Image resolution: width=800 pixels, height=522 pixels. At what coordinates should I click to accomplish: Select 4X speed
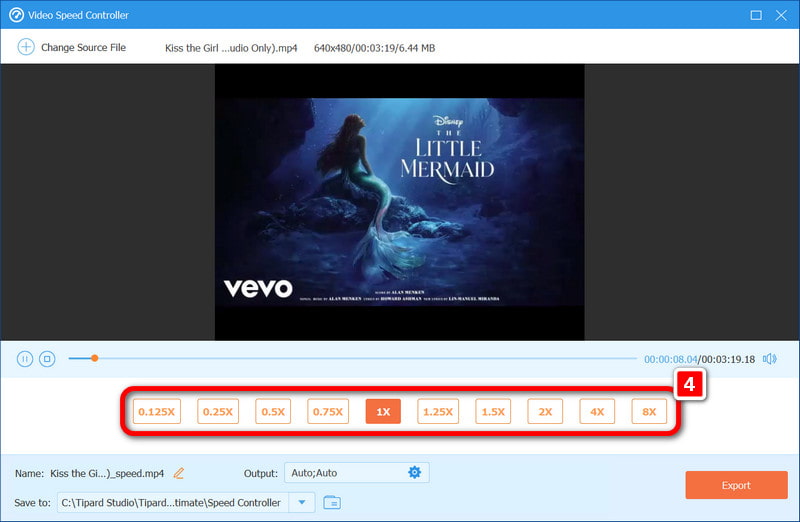[x=597, y=411]
